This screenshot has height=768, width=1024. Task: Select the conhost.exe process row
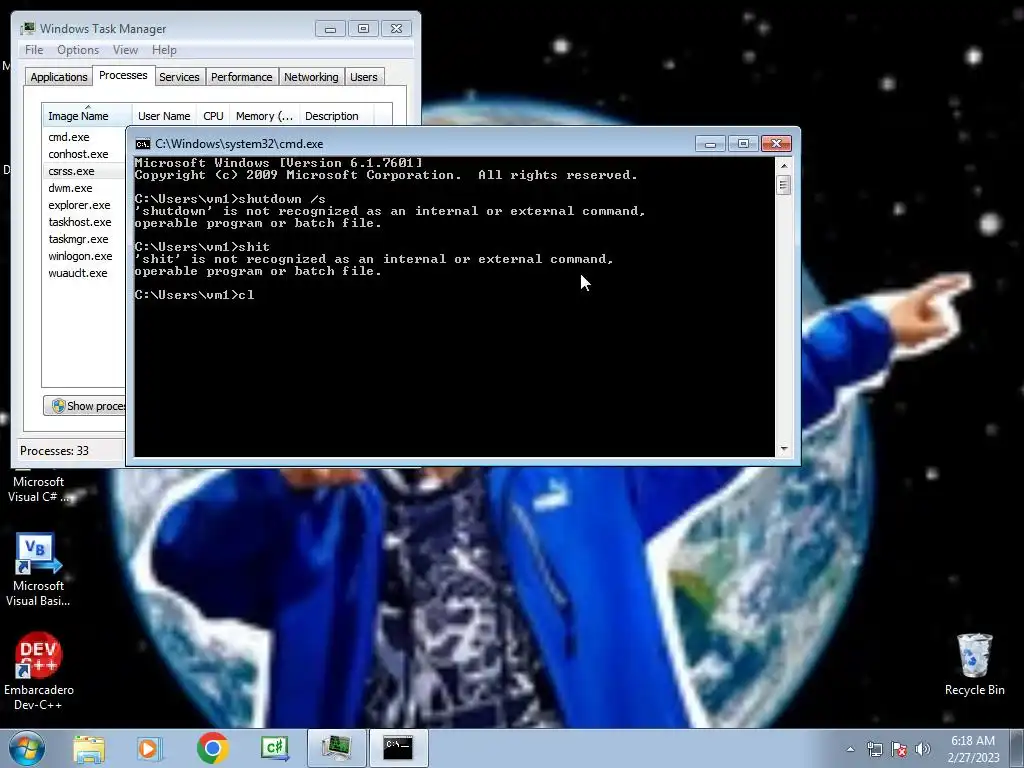84,154
